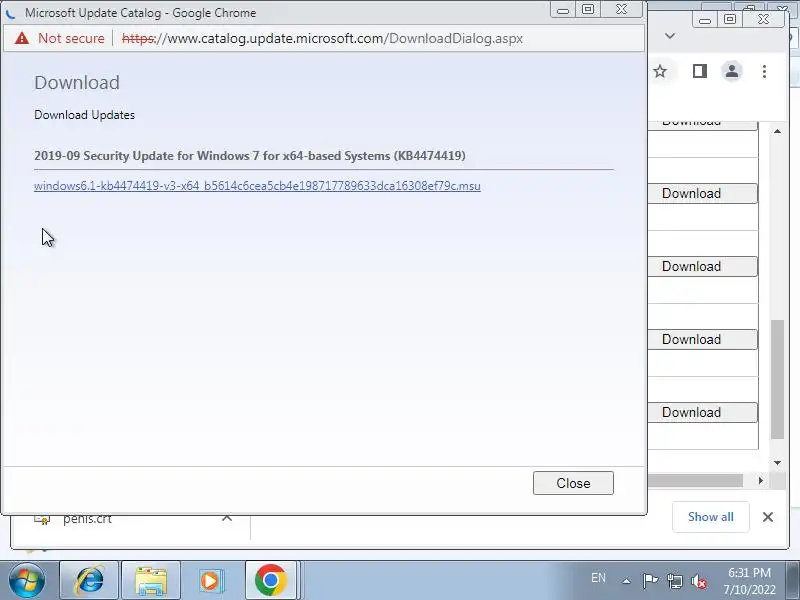
Task: Open the Chrome profile avatar icon
Action: (x=732, y=71)
